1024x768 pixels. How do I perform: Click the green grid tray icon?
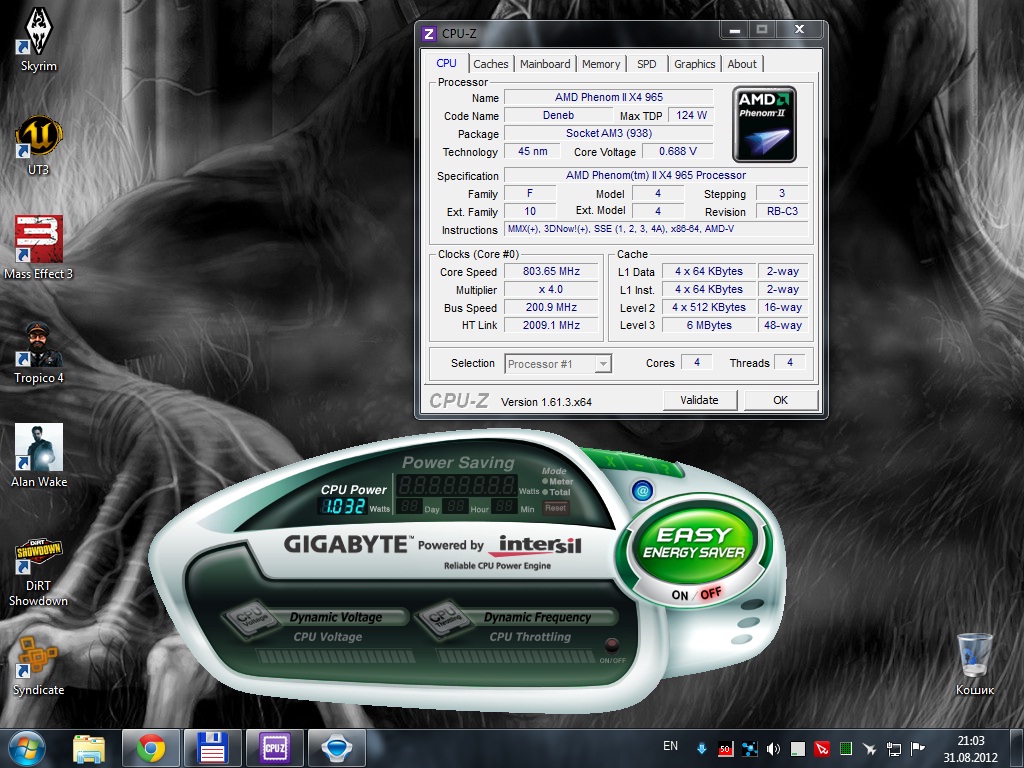[x=846, y=748]
